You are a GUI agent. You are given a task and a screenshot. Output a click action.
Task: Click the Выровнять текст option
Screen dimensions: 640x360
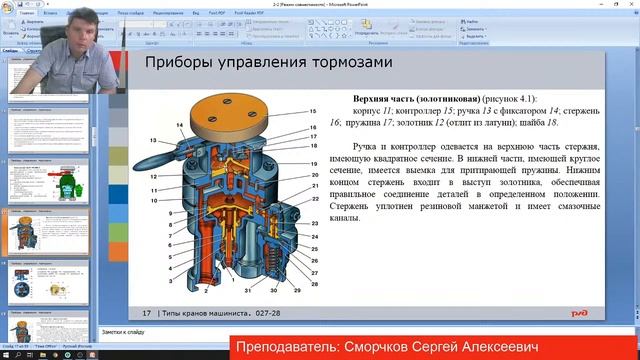[265, 29]
